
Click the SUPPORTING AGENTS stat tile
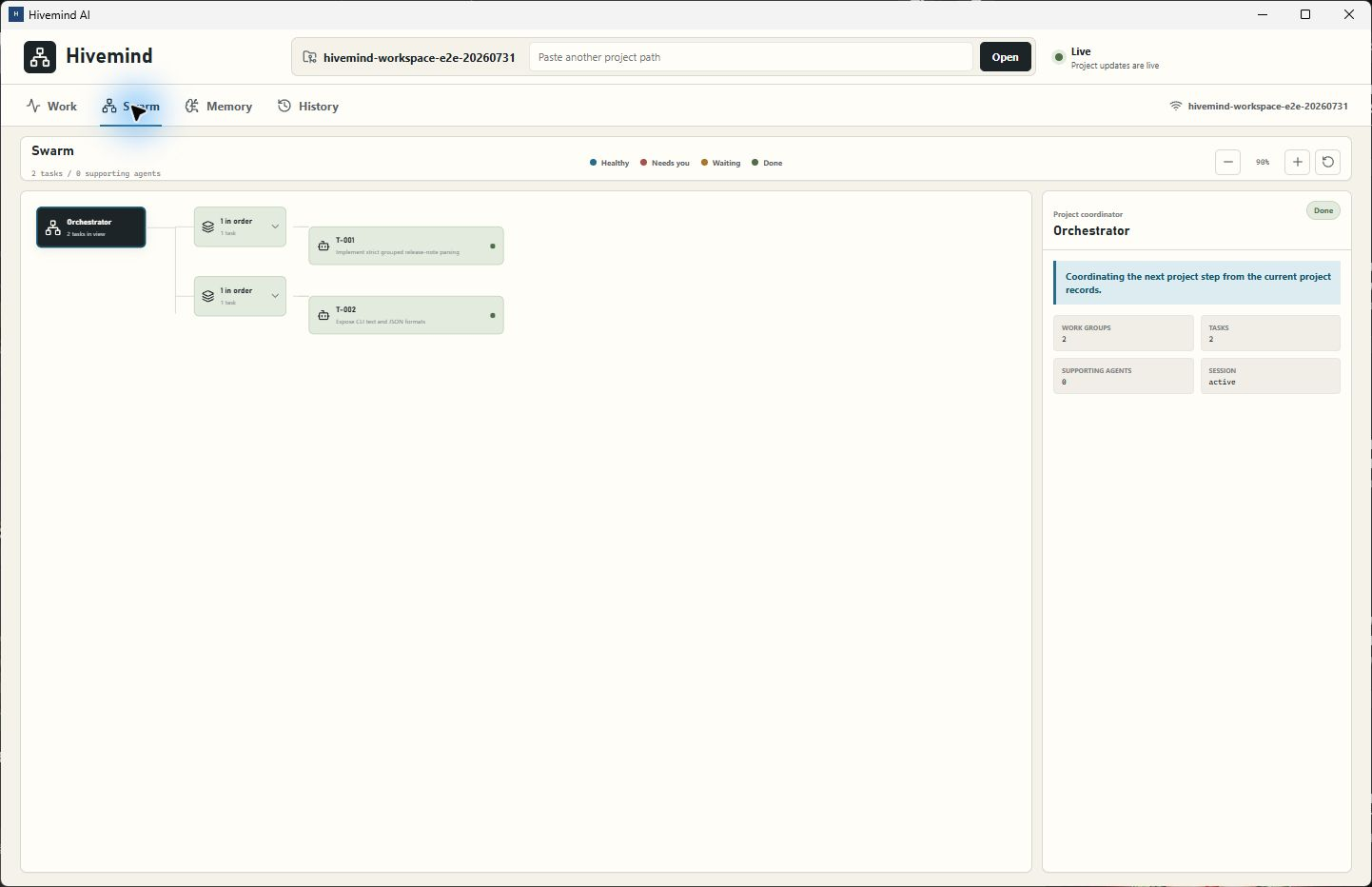tap(1124, 376)
